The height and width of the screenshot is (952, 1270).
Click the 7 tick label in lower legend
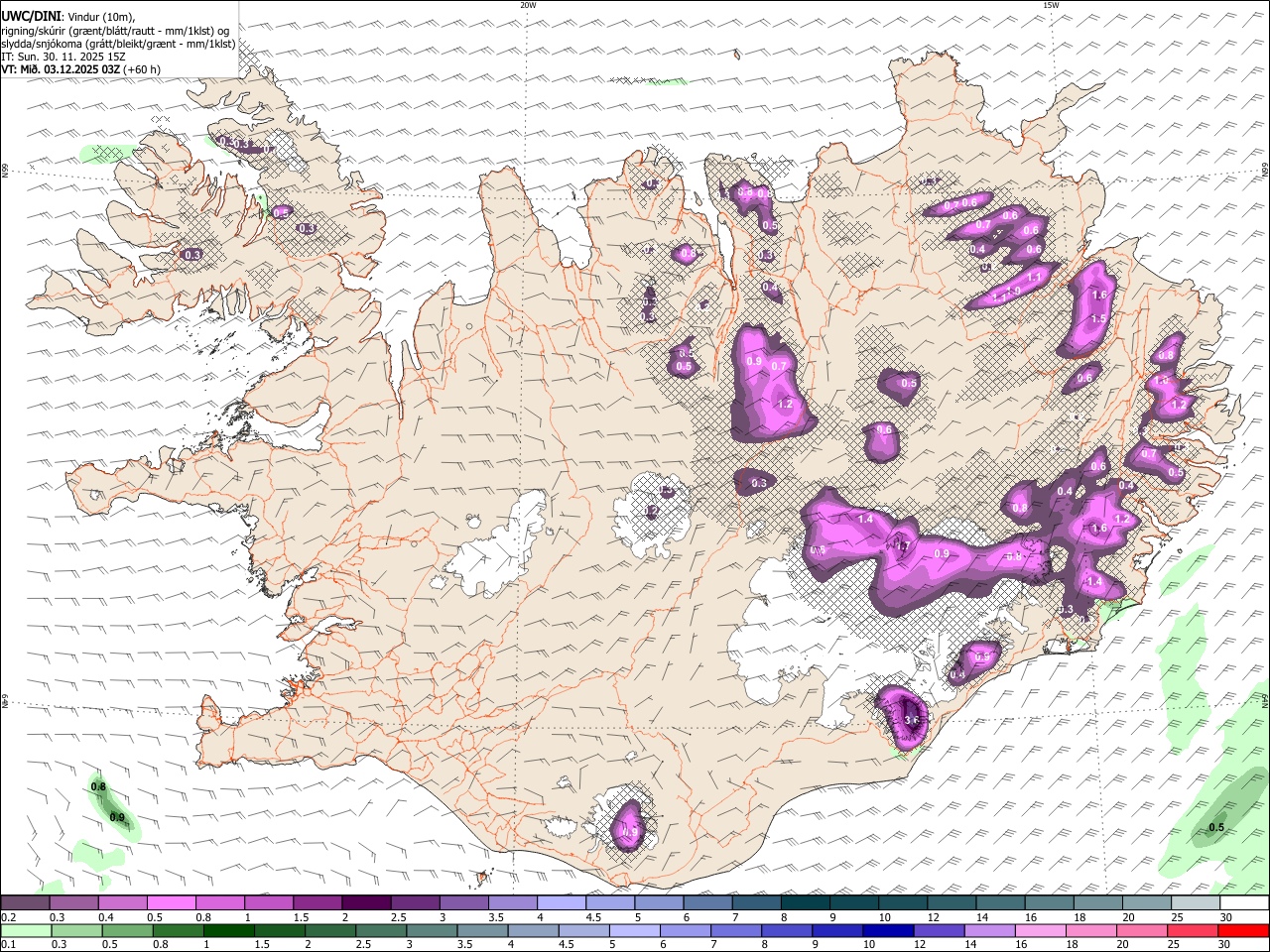click(x=712, y=945)
